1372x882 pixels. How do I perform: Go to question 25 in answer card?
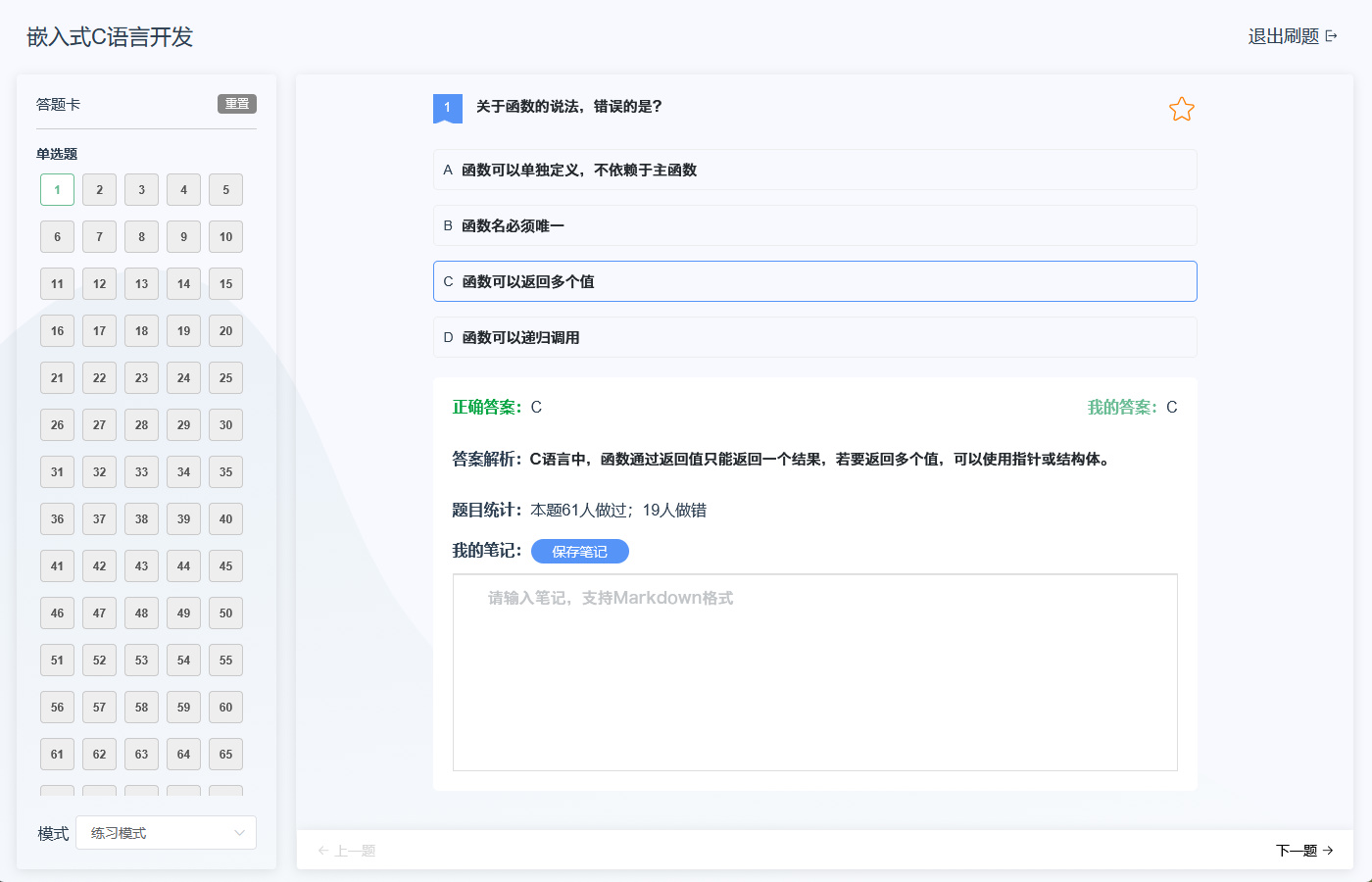[x=225, y=378]
